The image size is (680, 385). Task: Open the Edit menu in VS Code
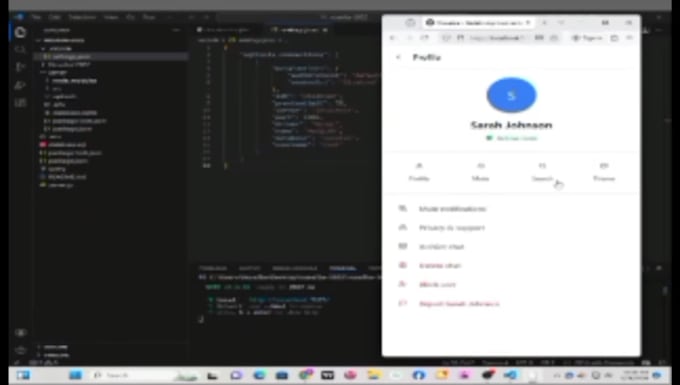pyautogui.click(x=54, y=17)
